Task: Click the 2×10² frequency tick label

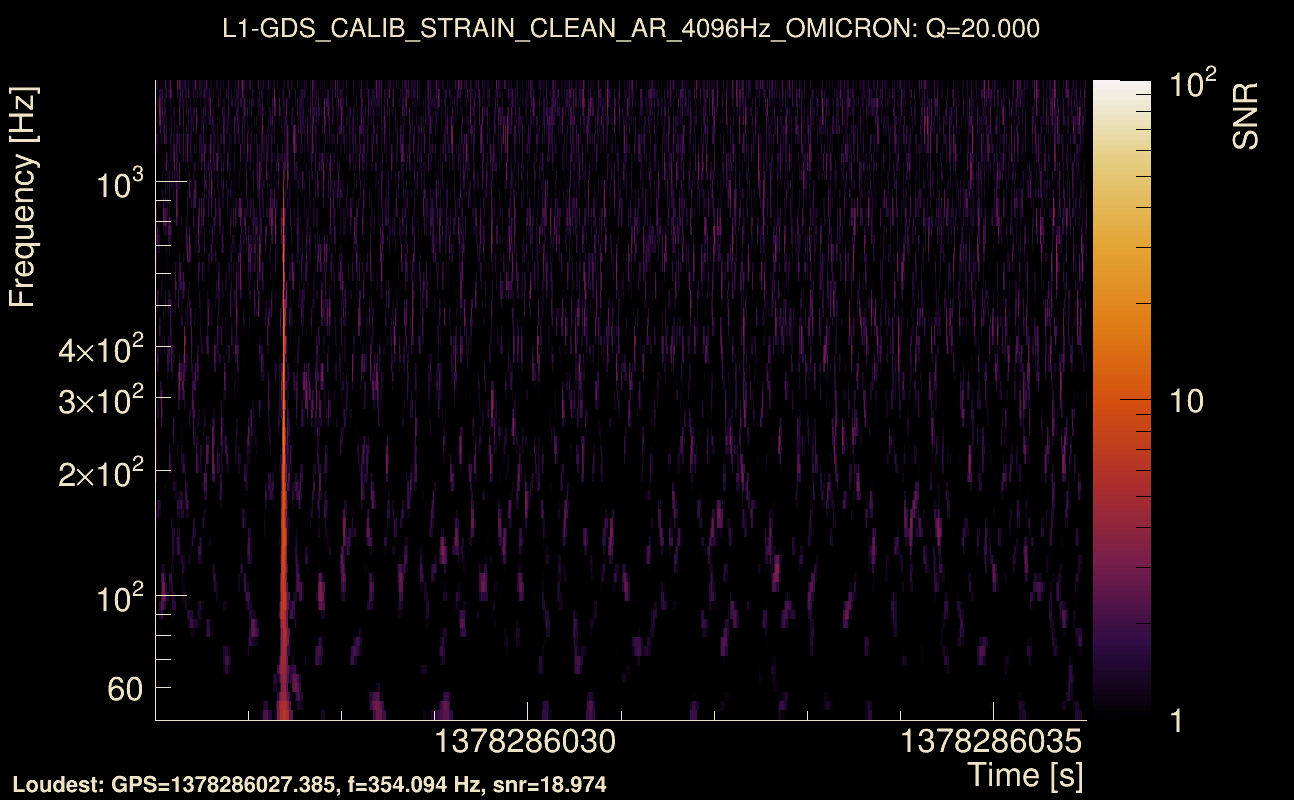Action: coord(104,474)
